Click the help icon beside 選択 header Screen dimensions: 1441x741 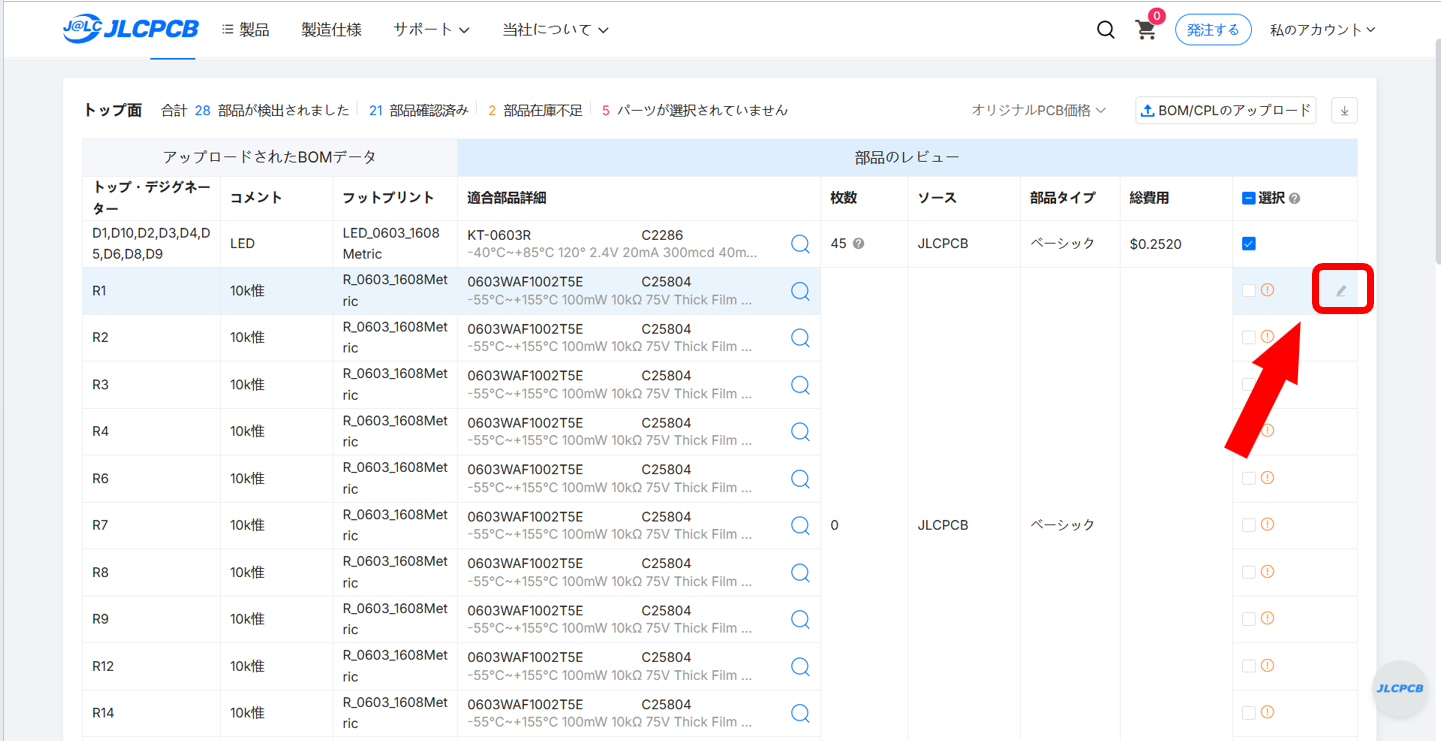click(1294, 199)
